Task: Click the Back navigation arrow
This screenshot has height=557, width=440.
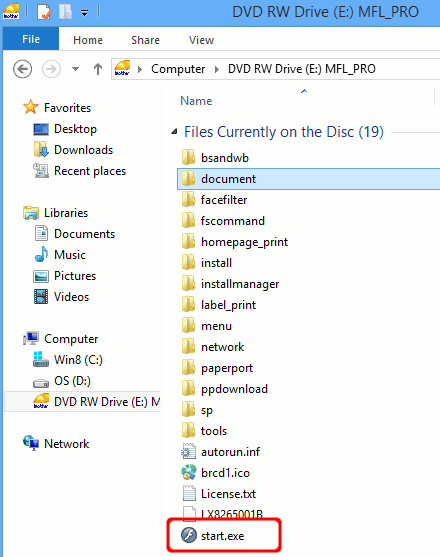Action: 22,69
